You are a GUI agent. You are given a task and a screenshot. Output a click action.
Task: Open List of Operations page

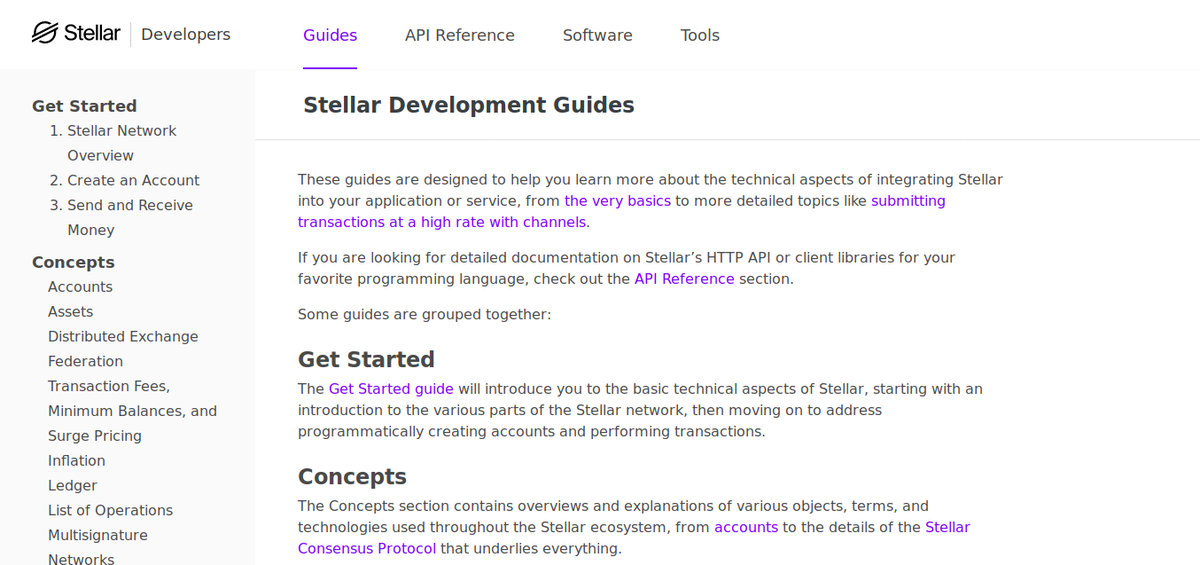[110, 510]
